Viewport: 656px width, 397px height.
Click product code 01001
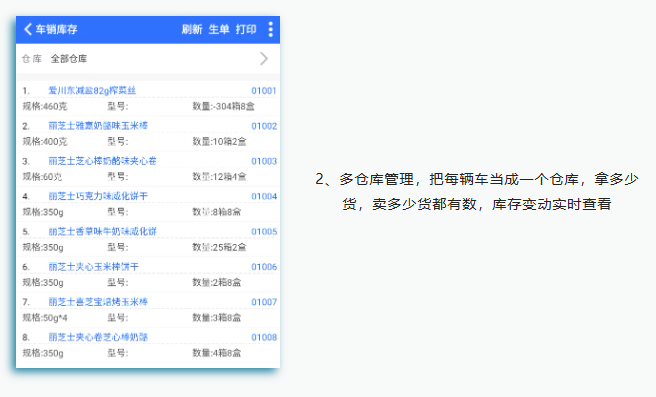click(x=264, y=91)
